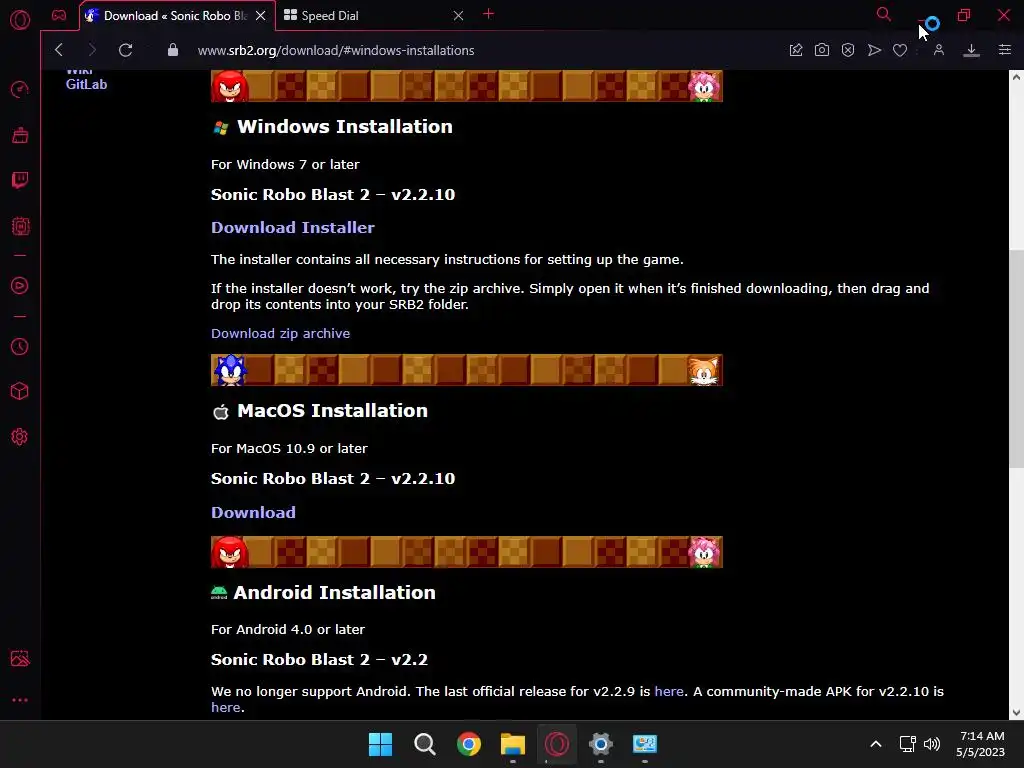Viewport: 1024px width, 768px height.
Task: Click the Sonic icon in divider banner
Action: 230,370
